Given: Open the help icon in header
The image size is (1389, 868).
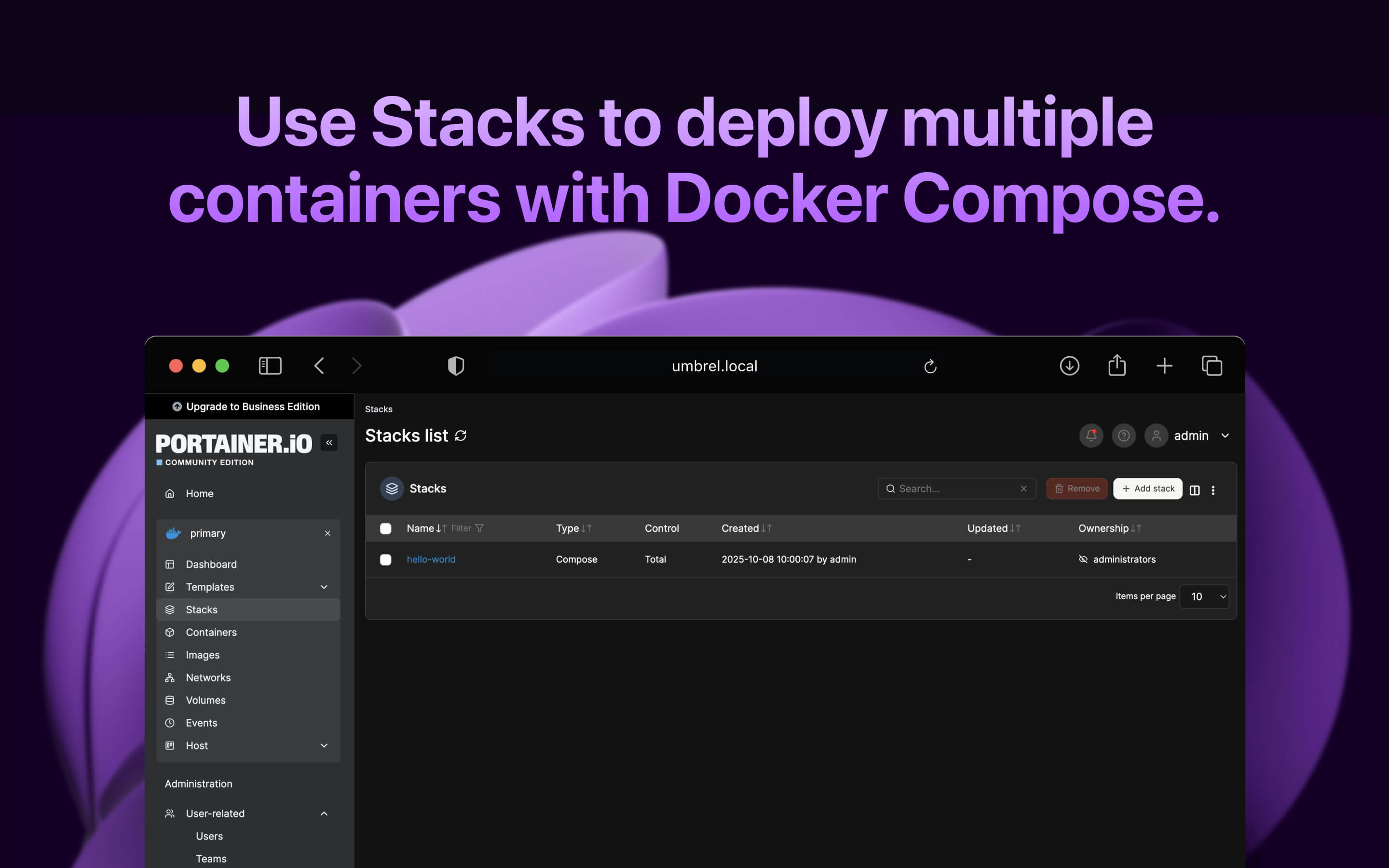Looking at the screenshot, I should pos(1124,435).
